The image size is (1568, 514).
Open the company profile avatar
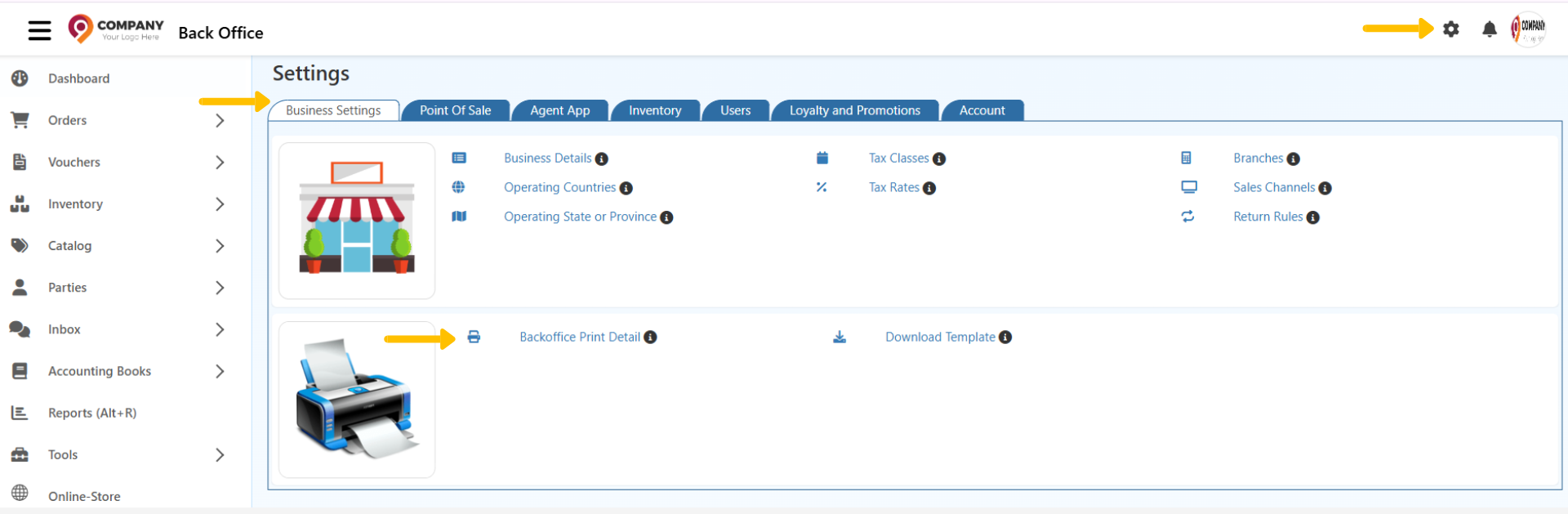(1528, 30)
